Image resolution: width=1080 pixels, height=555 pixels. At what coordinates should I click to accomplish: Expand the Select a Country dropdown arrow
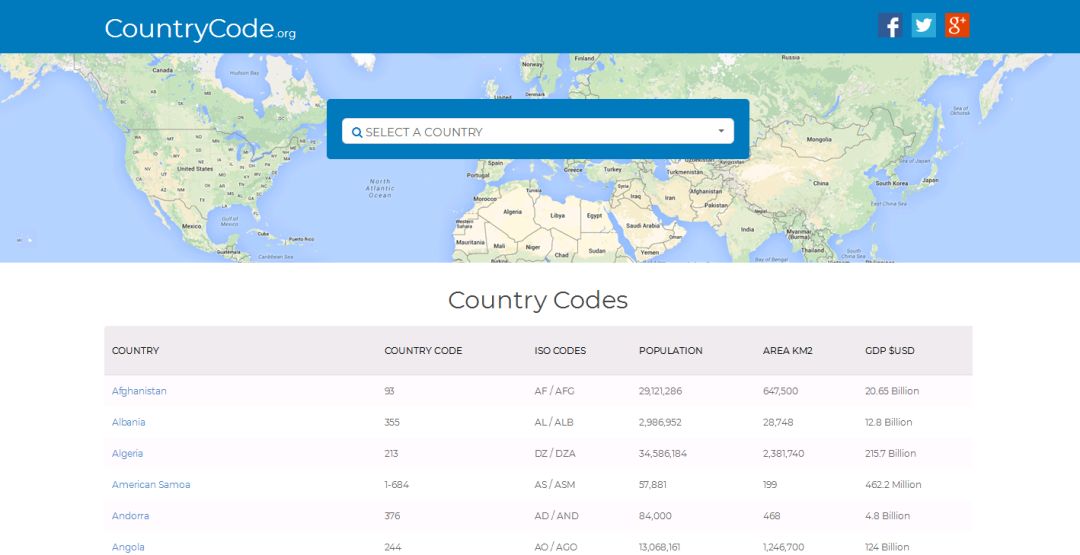coord(721,131)
